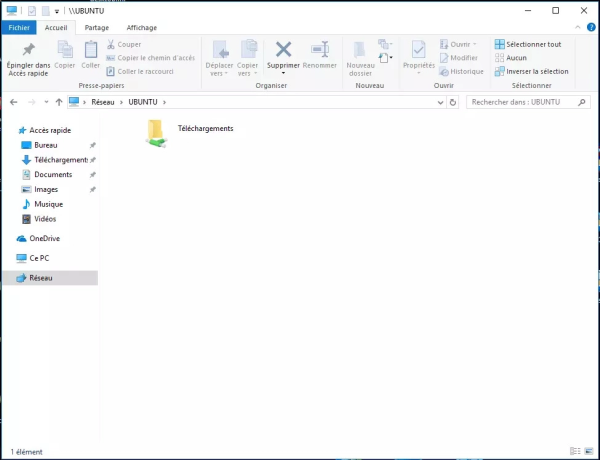Expand the Supprimer dropdown arrow
Screen dimensions: 600x460
pyautogui.click(x=283, y=73)
